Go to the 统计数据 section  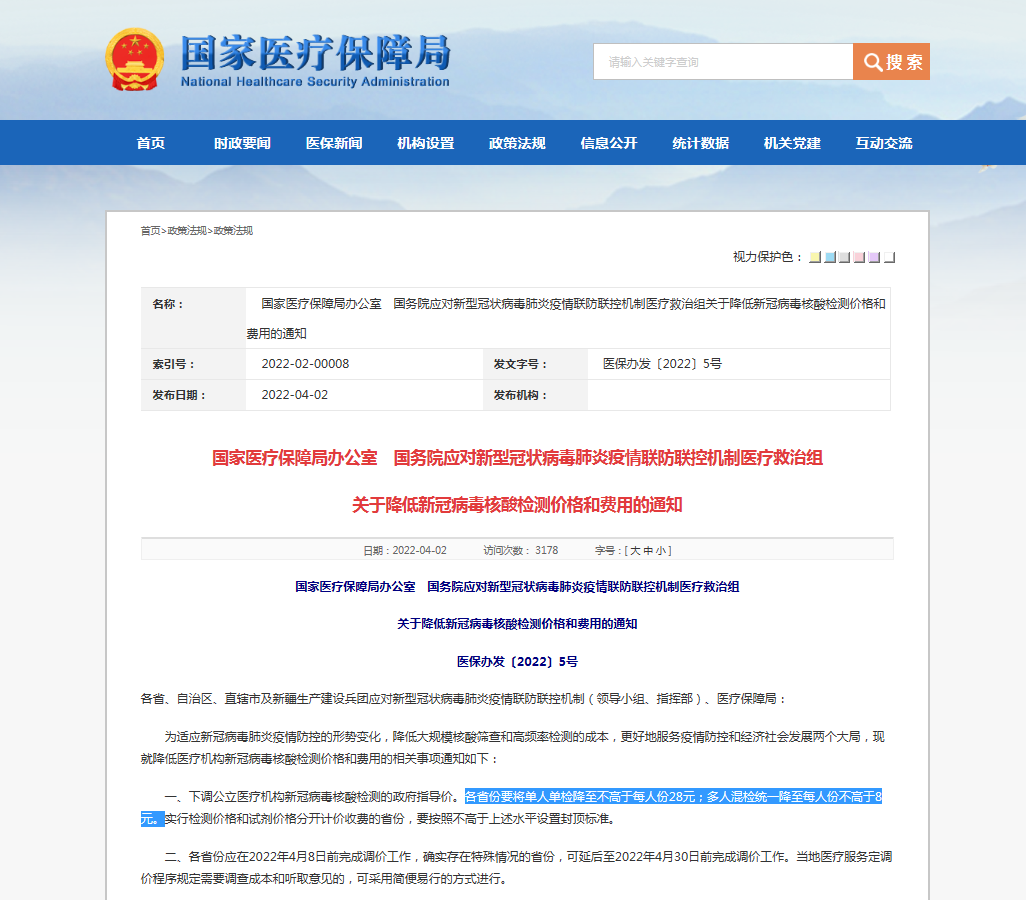700,143
